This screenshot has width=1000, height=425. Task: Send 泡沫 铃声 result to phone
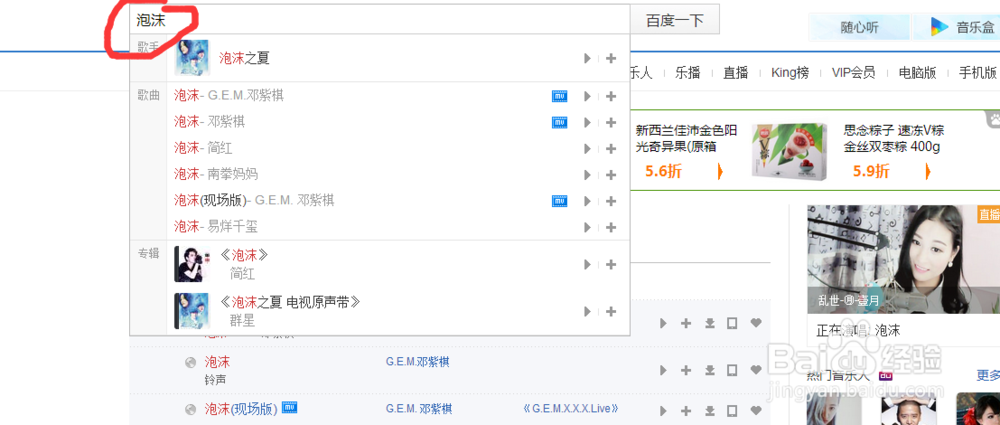coord(732,370)
